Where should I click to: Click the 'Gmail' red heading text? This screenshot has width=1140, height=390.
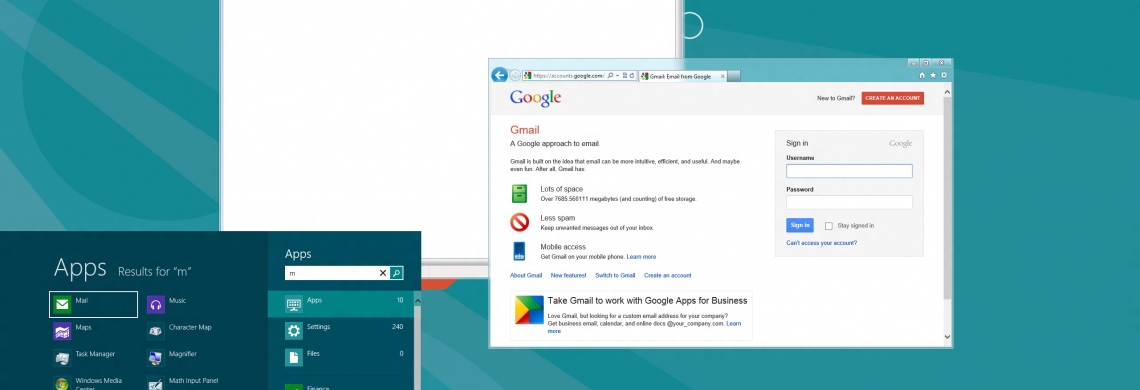click(x=524, y=130)
